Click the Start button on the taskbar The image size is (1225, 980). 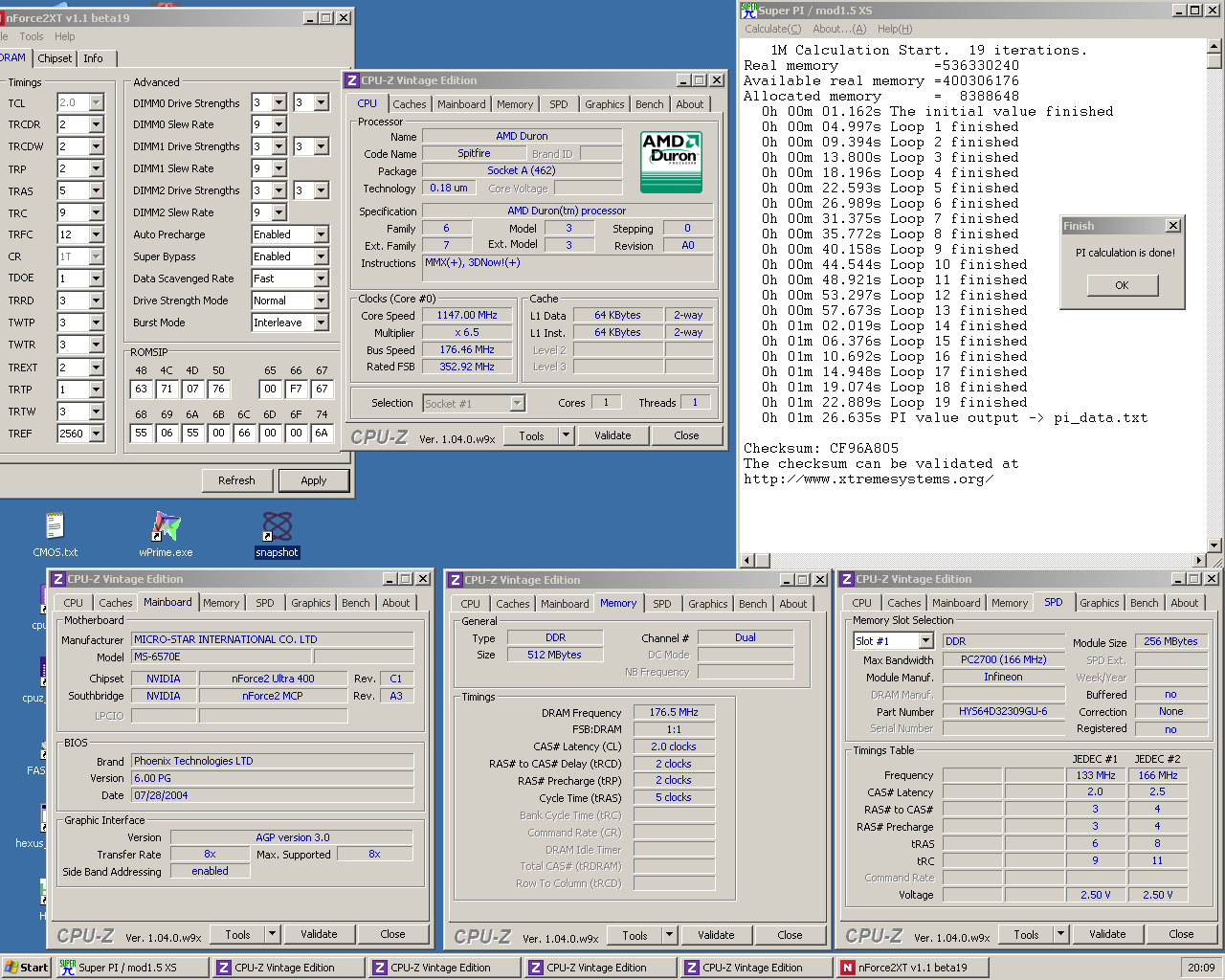(26, 968)
